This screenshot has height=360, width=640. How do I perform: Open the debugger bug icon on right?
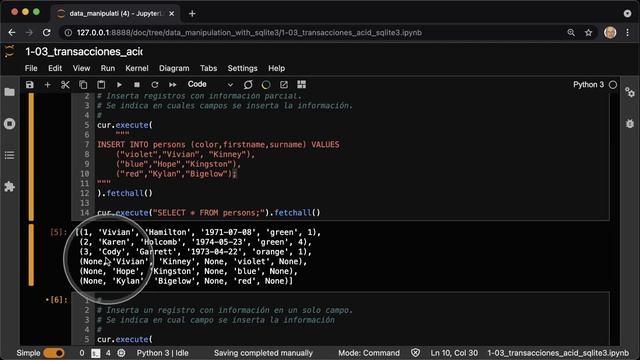coord(630,123)
